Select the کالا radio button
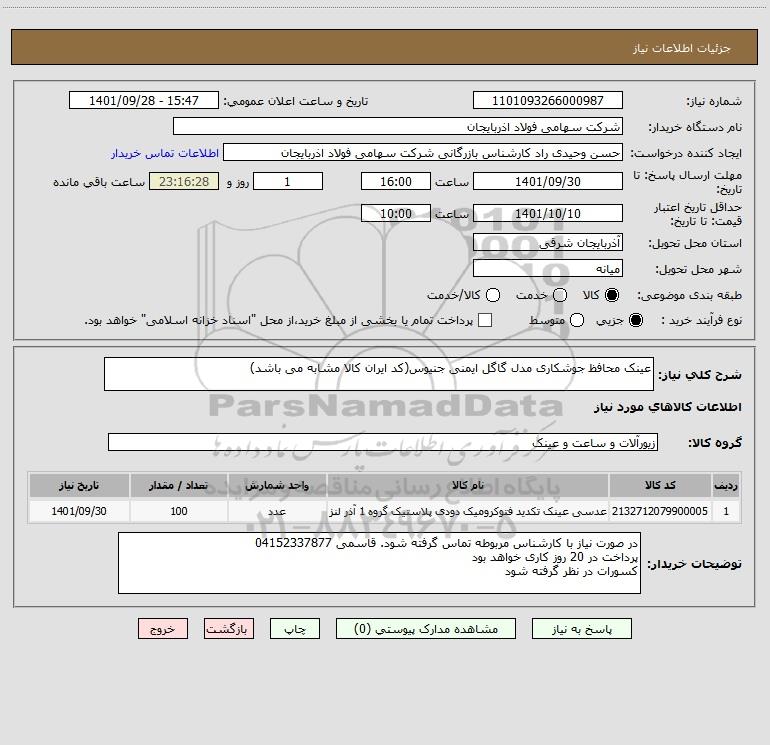770x745 pixels. tap(612, 295)
